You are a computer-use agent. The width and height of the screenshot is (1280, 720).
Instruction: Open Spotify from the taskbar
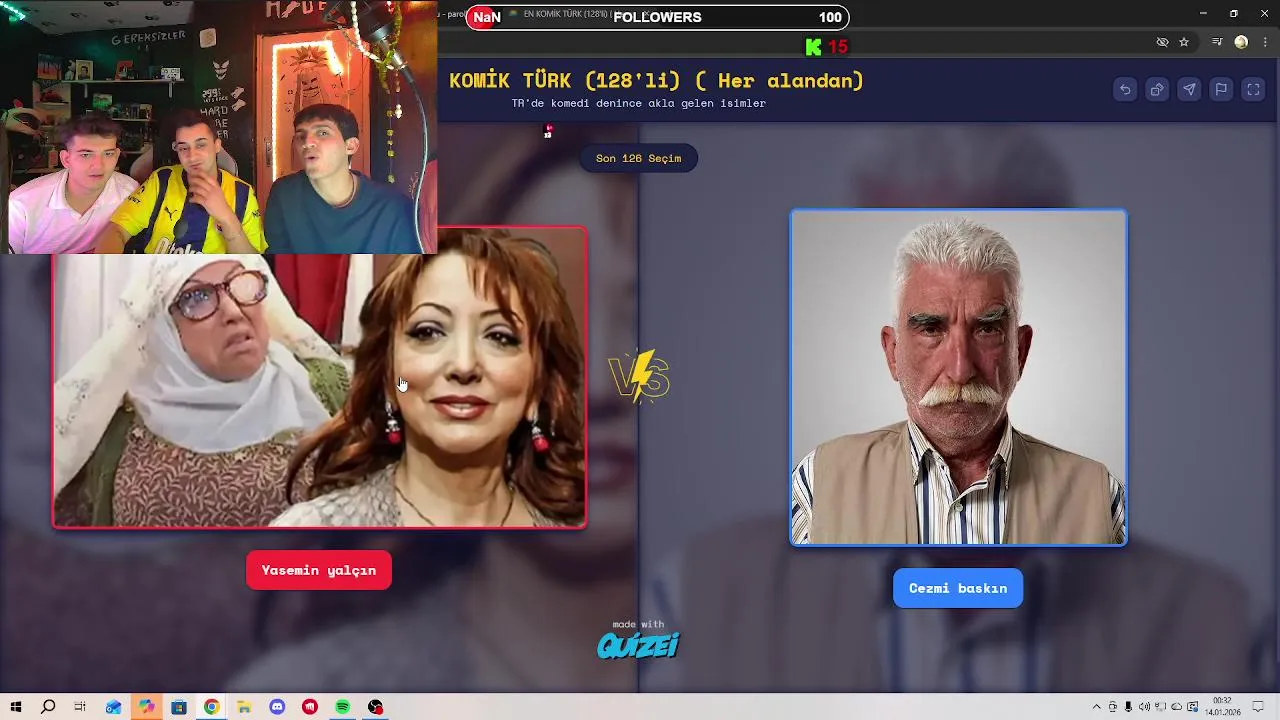pos(342,707)
